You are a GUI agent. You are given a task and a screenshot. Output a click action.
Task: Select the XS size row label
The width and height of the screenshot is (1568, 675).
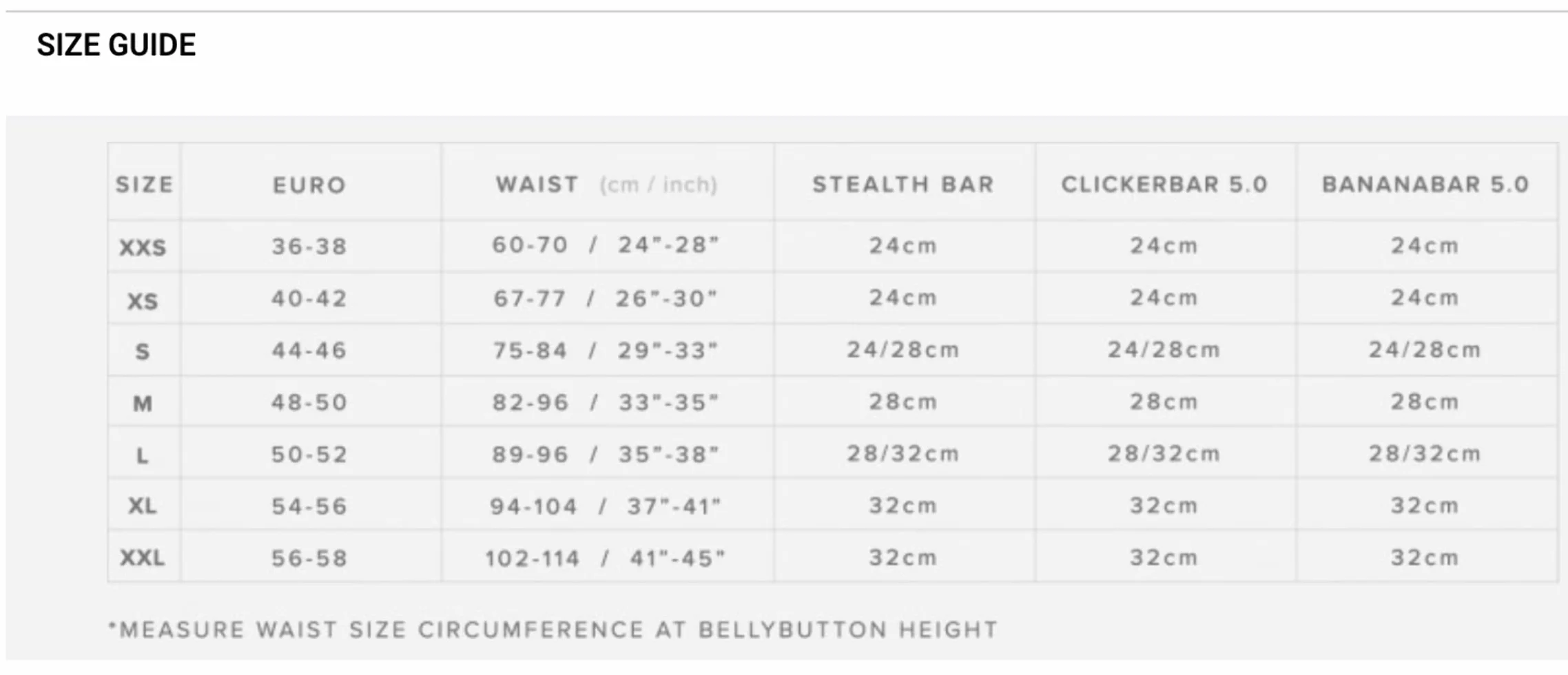[143, 301]
